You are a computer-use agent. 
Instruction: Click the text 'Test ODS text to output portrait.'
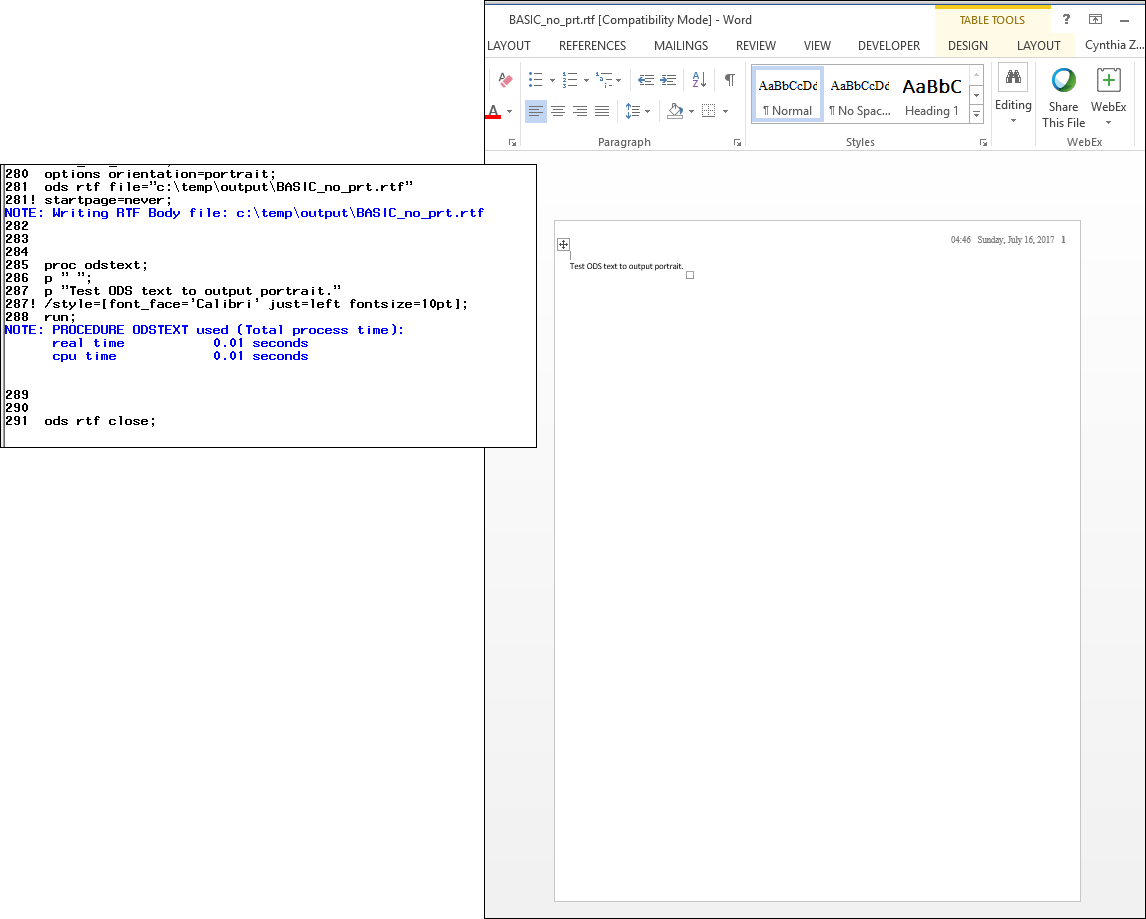point(626,266)
